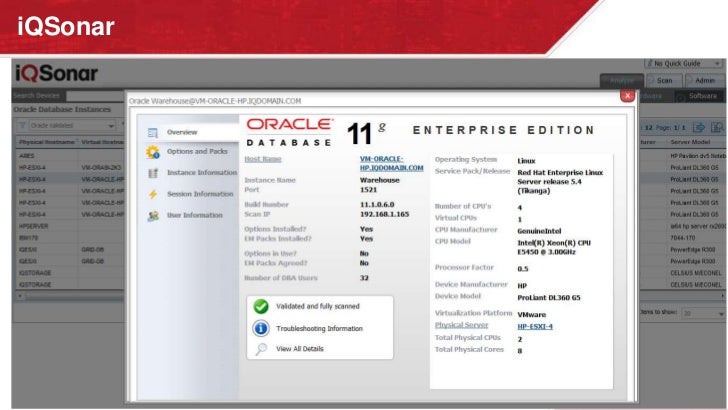Click the Instance Name value Warehouse
This screenshot has width=728, height=410.
tap(380, 180)
